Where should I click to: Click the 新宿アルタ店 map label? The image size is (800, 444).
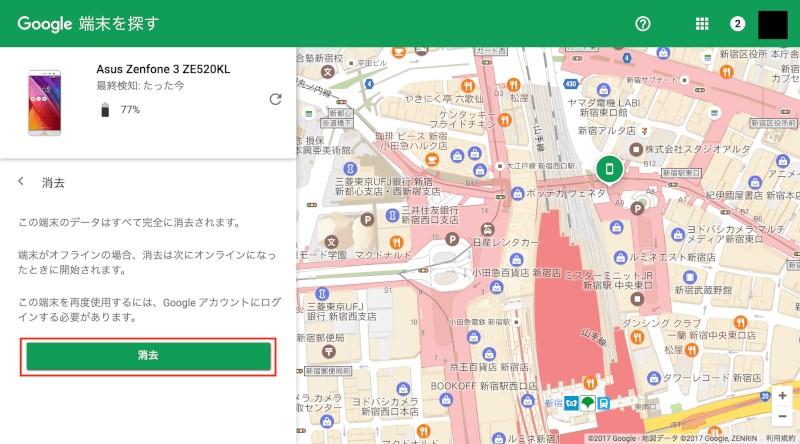click(x=607, y=131)
